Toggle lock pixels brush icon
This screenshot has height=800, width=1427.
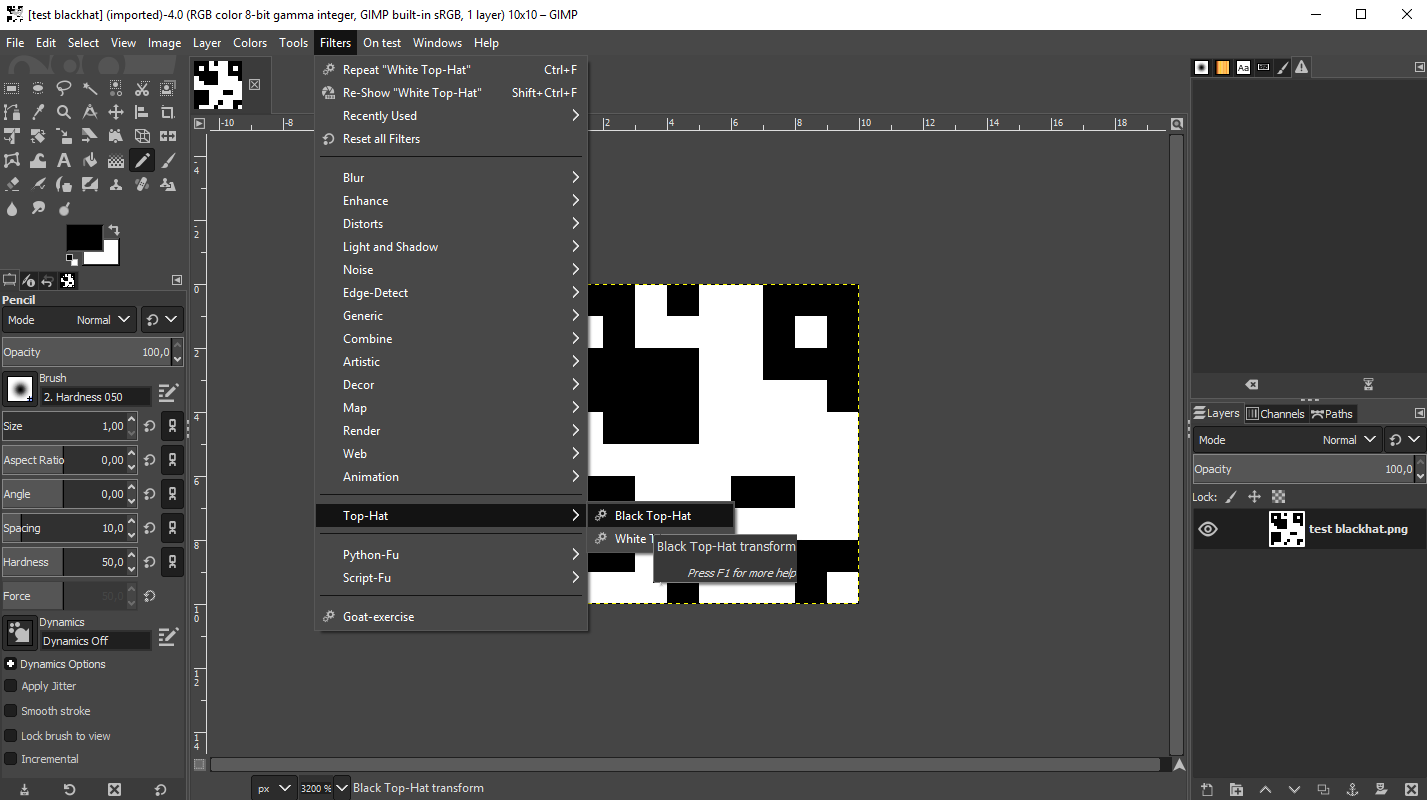[1231, 497]
